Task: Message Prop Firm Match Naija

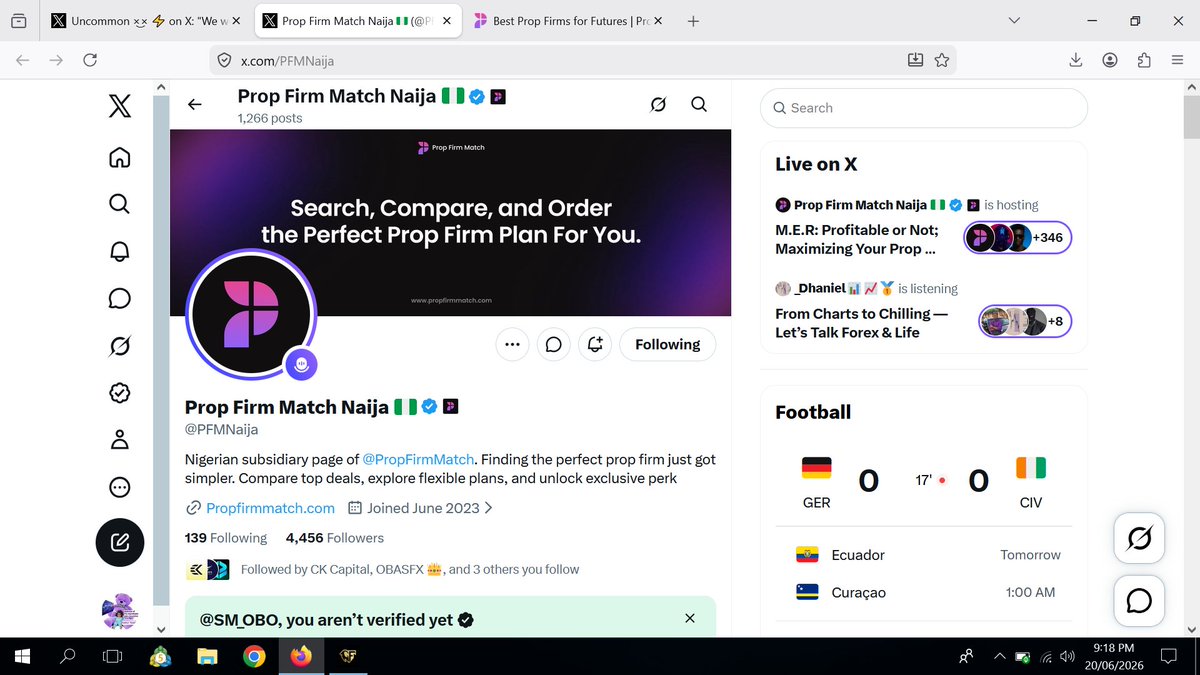Action: [554, 344]
